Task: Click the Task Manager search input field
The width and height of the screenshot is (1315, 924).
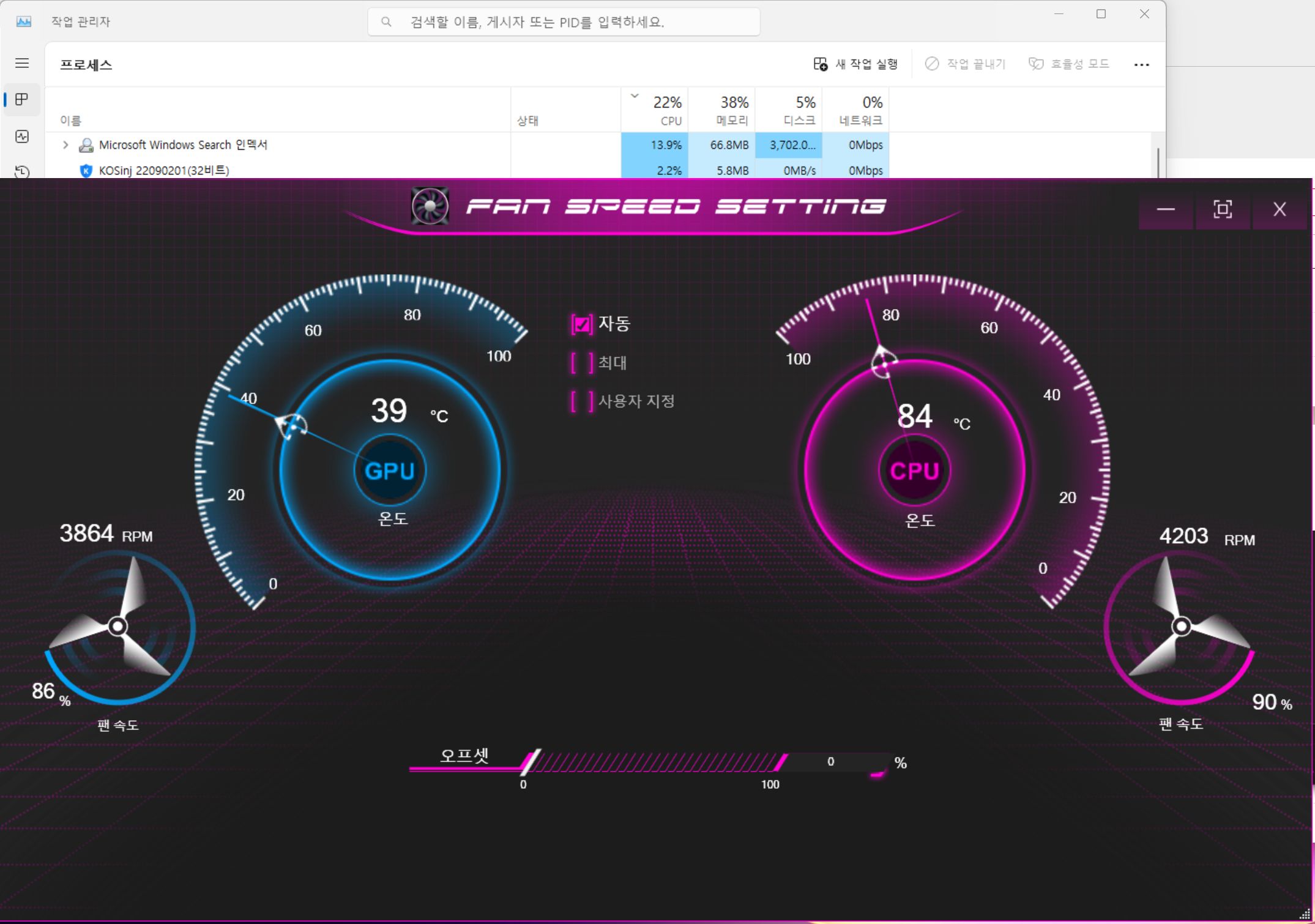Action: [563, 22]
